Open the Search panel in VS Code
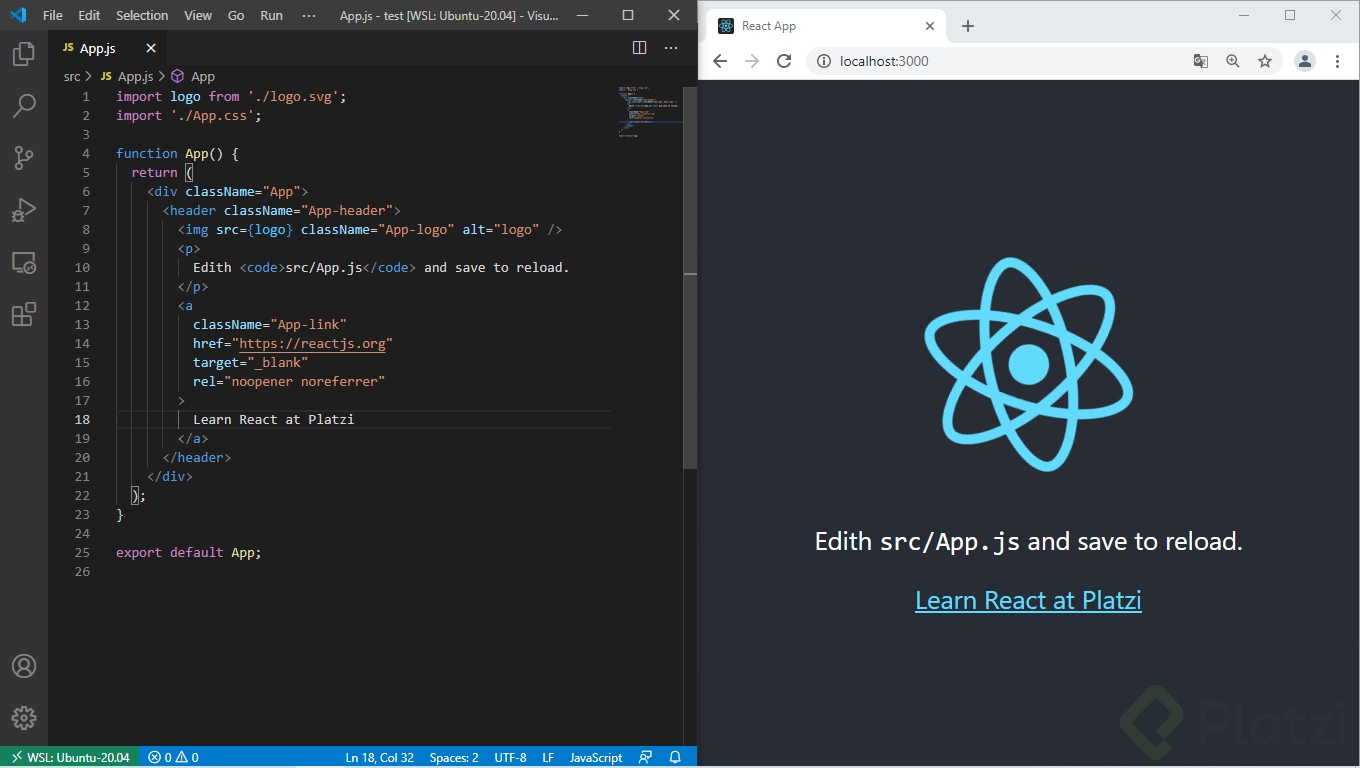This screenshot has width=1360, height=768. (x=23, y=105)
